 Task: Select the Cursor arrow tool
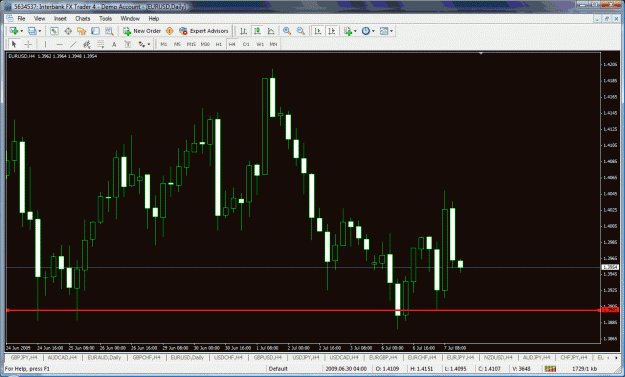(x=14, y=44)
